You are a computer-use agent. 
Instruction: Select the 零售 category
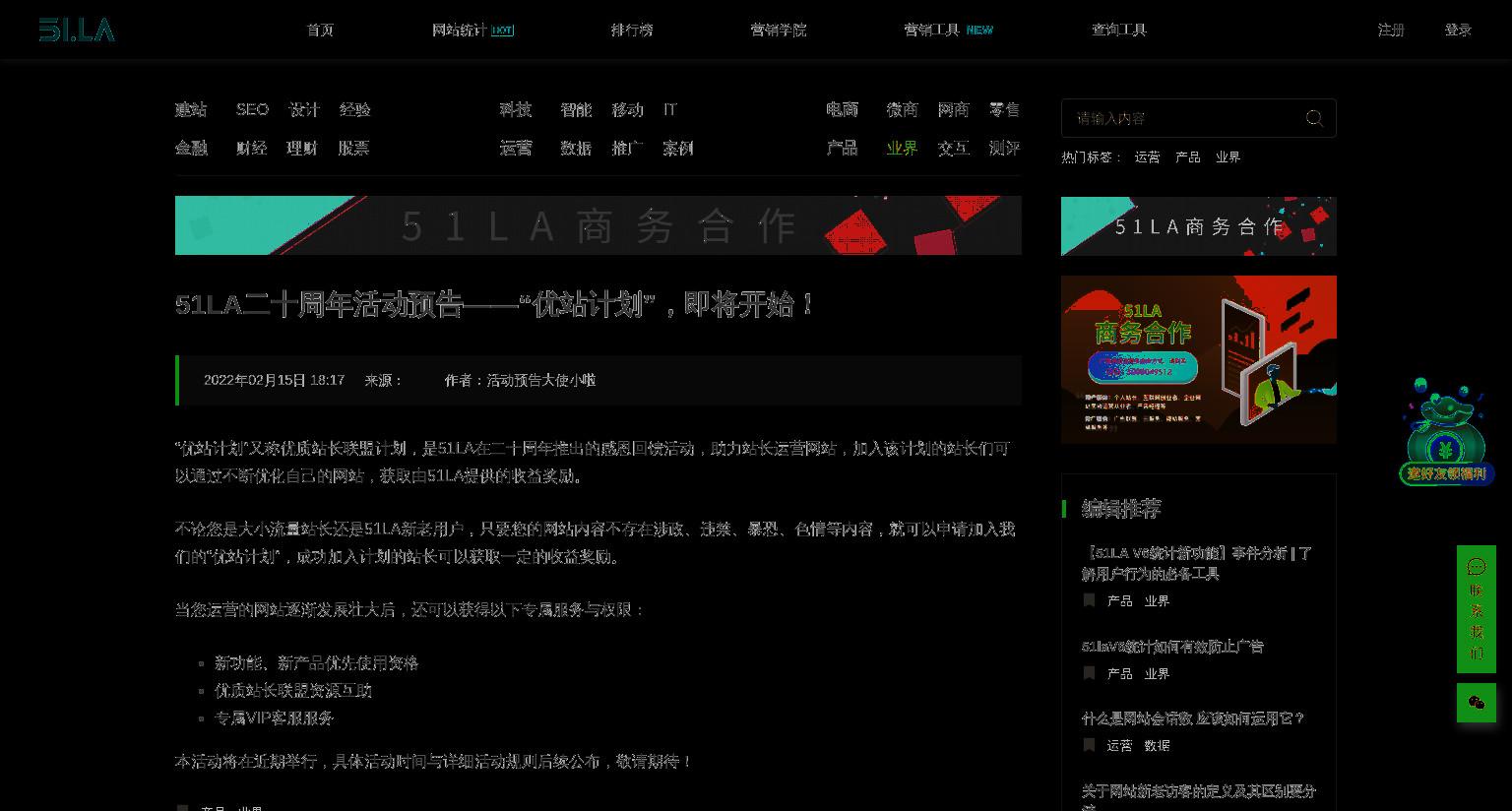pos(1004,109)
